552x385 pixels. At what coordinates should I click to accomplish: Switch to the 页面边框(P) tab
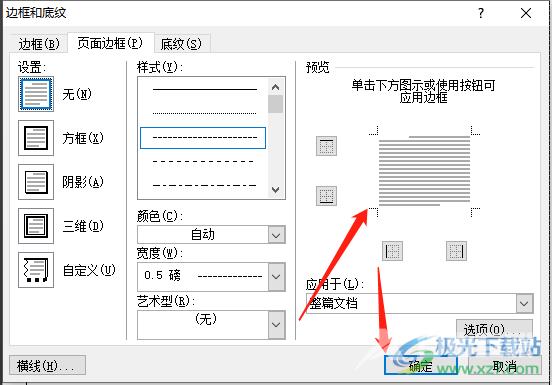110,43
